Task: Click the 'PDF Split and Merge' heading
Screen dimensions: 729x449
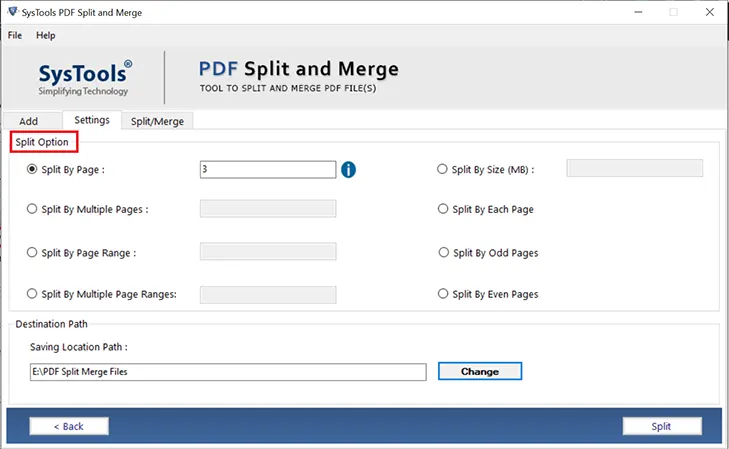Action: coord(298,69)
